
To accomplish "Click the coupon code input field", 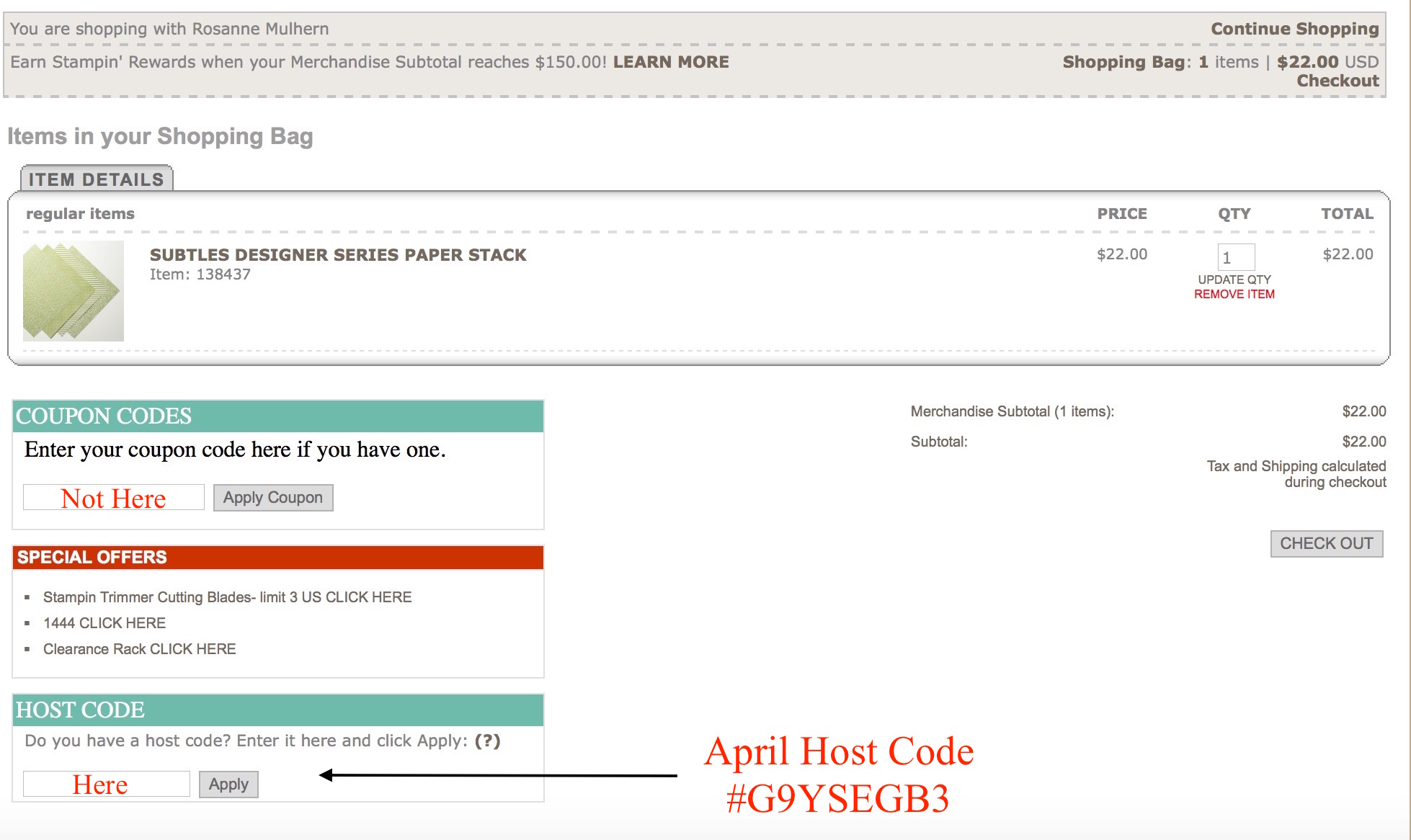I will click(114, 498).
